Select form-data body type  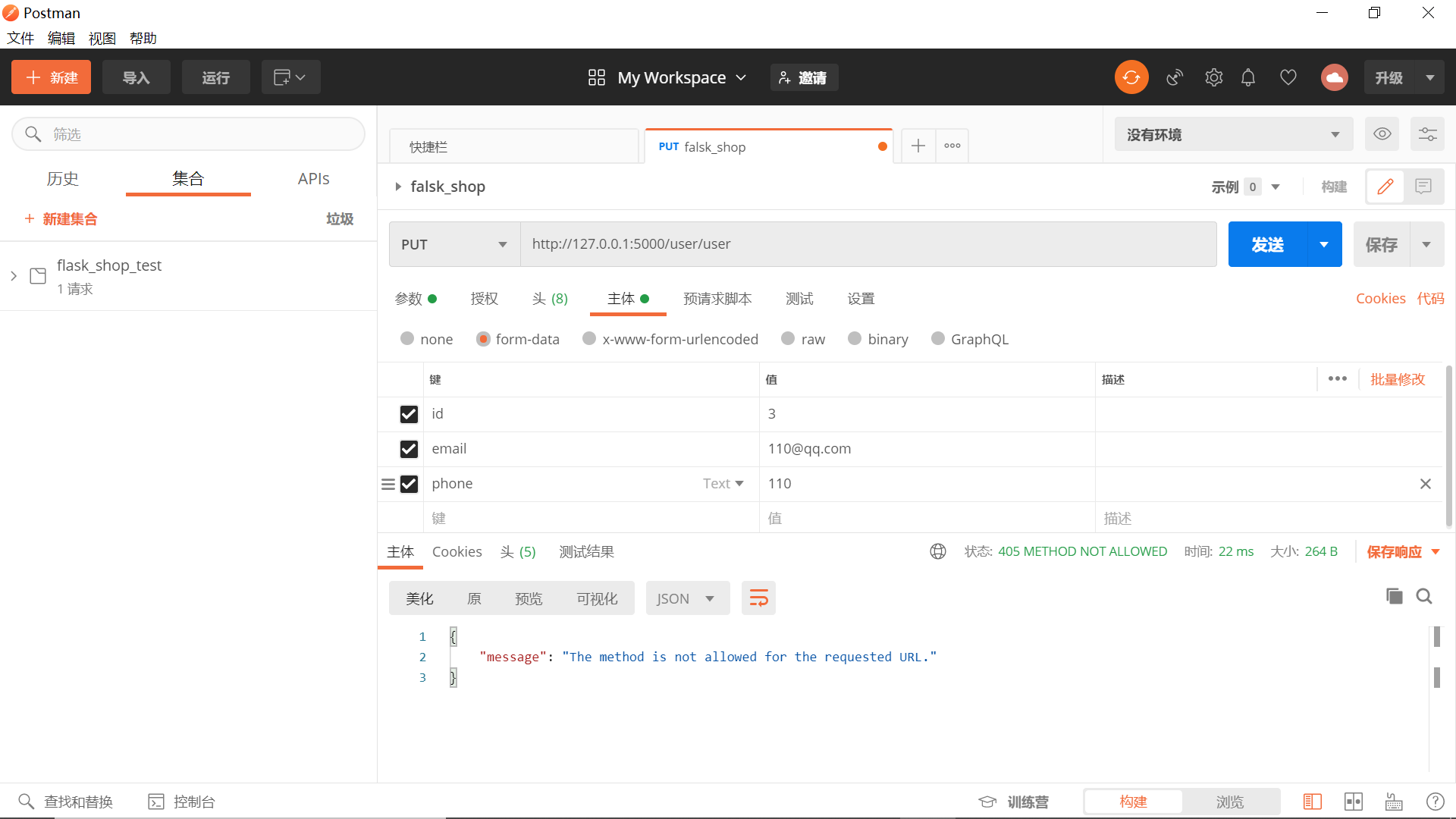click(x=483, y=338)
